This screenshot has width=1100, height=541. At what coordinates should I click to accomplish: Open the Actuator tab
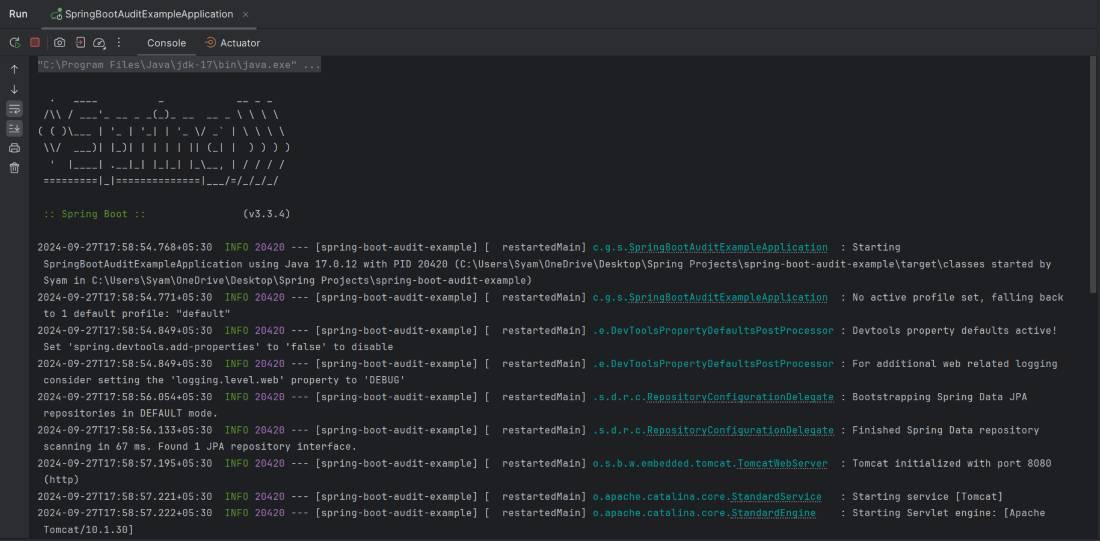[233, 43]
